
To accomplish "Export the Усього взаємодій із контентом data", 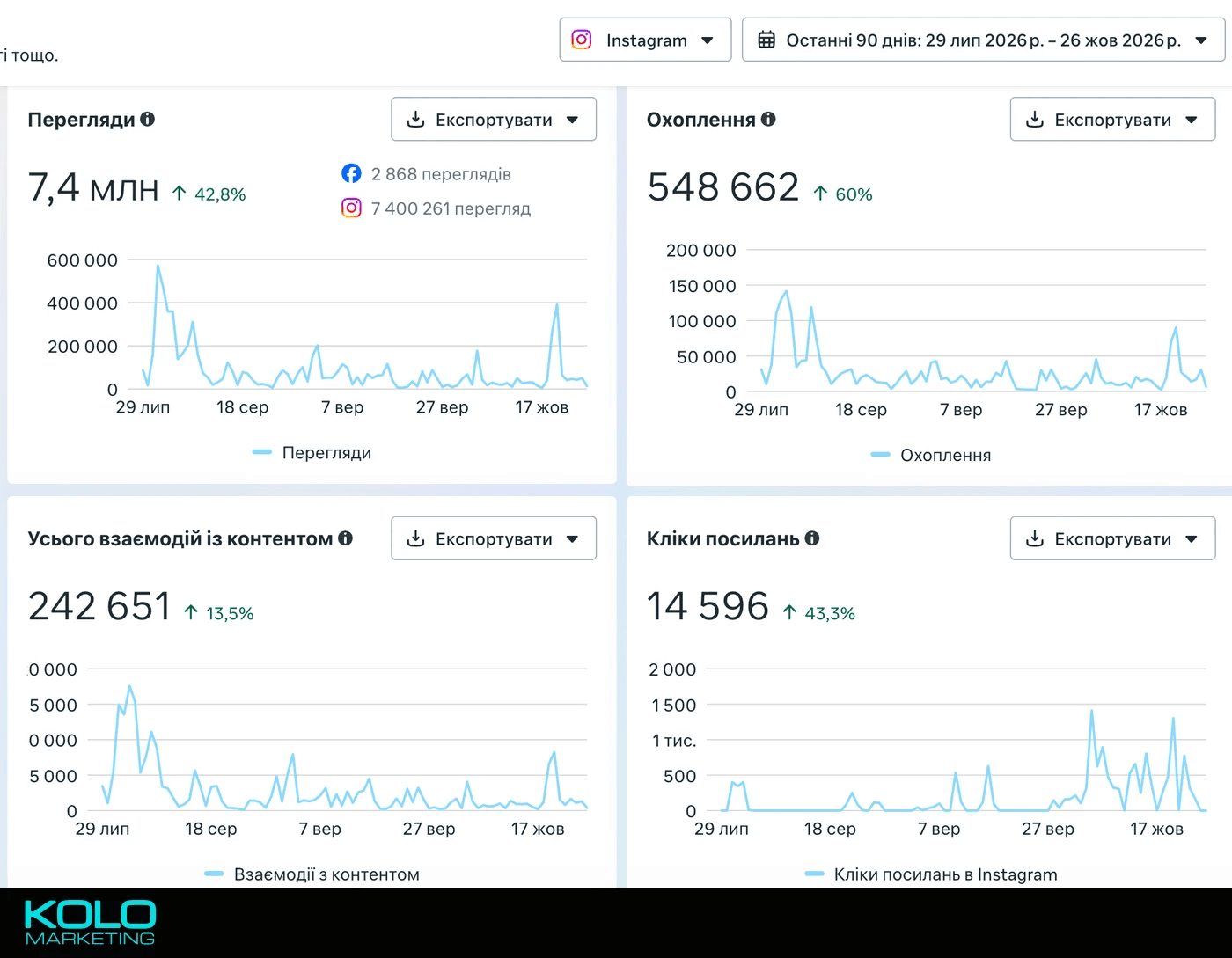I will 494,538.
